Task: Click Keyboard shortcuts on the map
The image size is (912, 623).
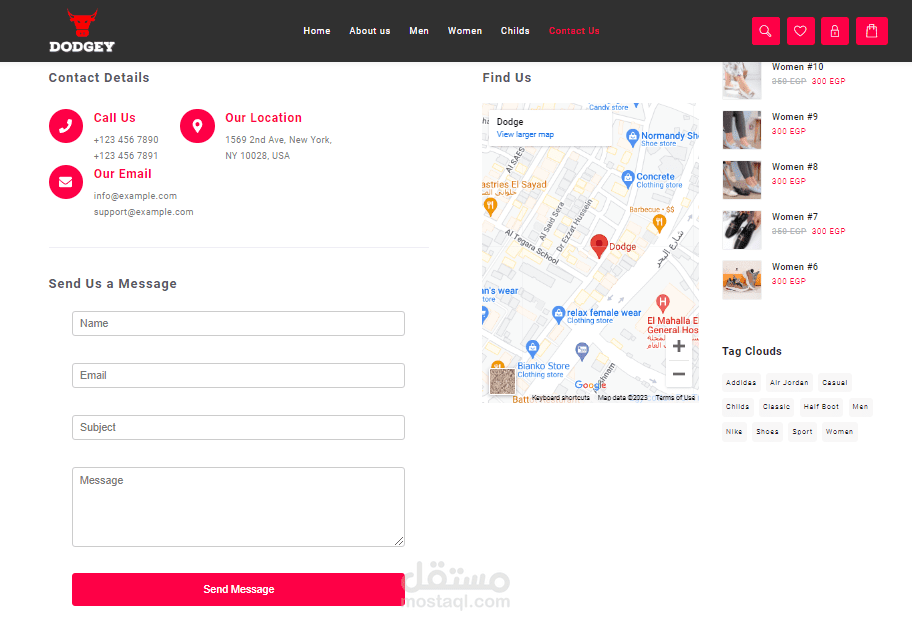Action: coord(561,398)
